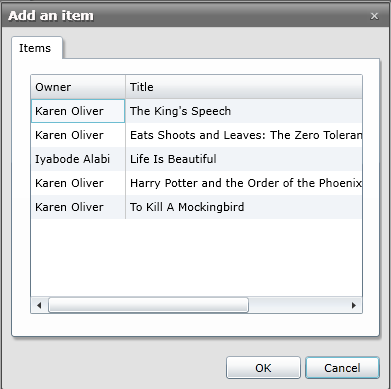Choose the Iyabode Alabi owner cell
The width and height of the screenshot is (391, 389).
[78, 159]
